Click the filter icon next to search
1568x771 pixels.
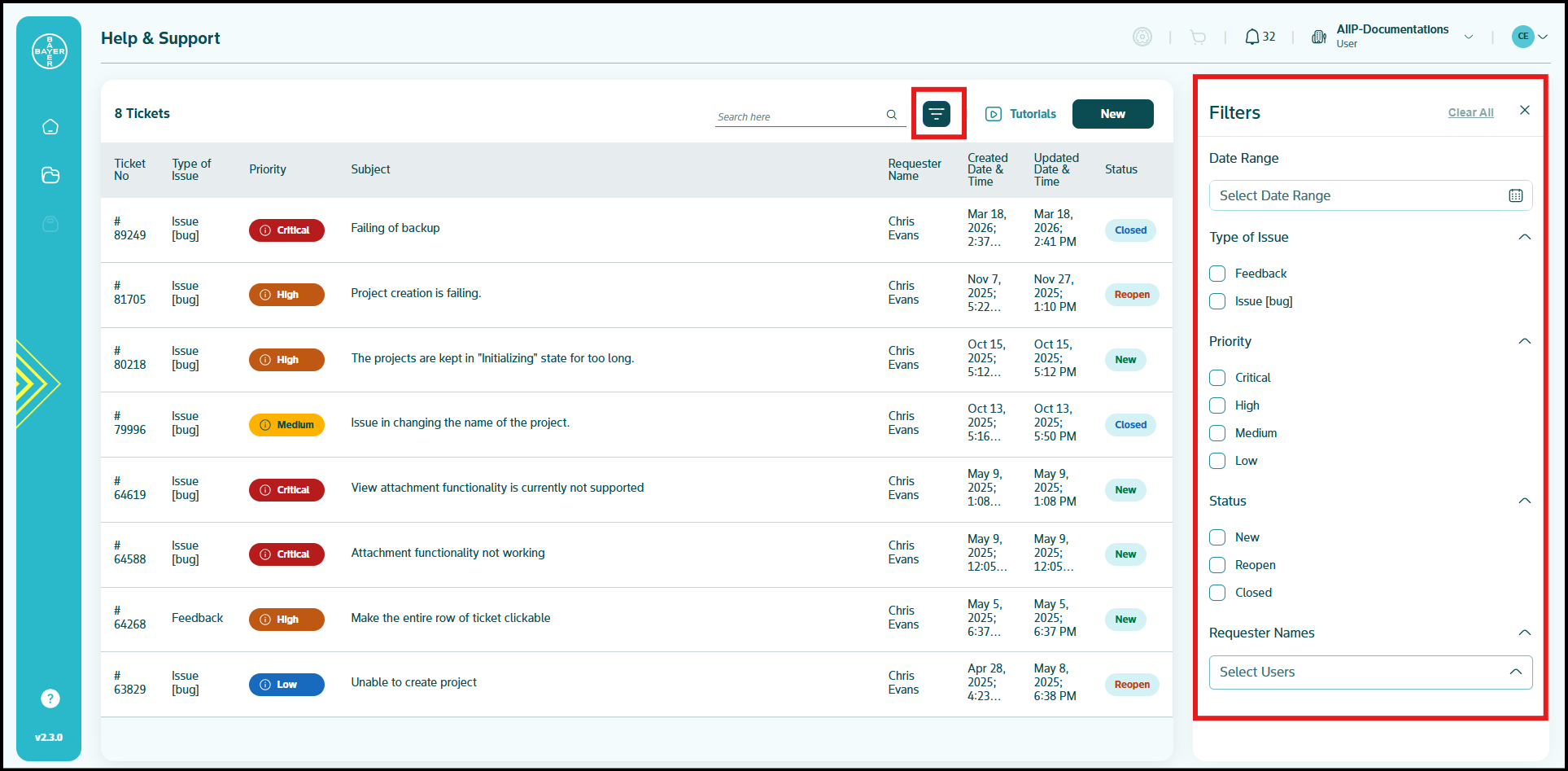[x=937, y=114]
